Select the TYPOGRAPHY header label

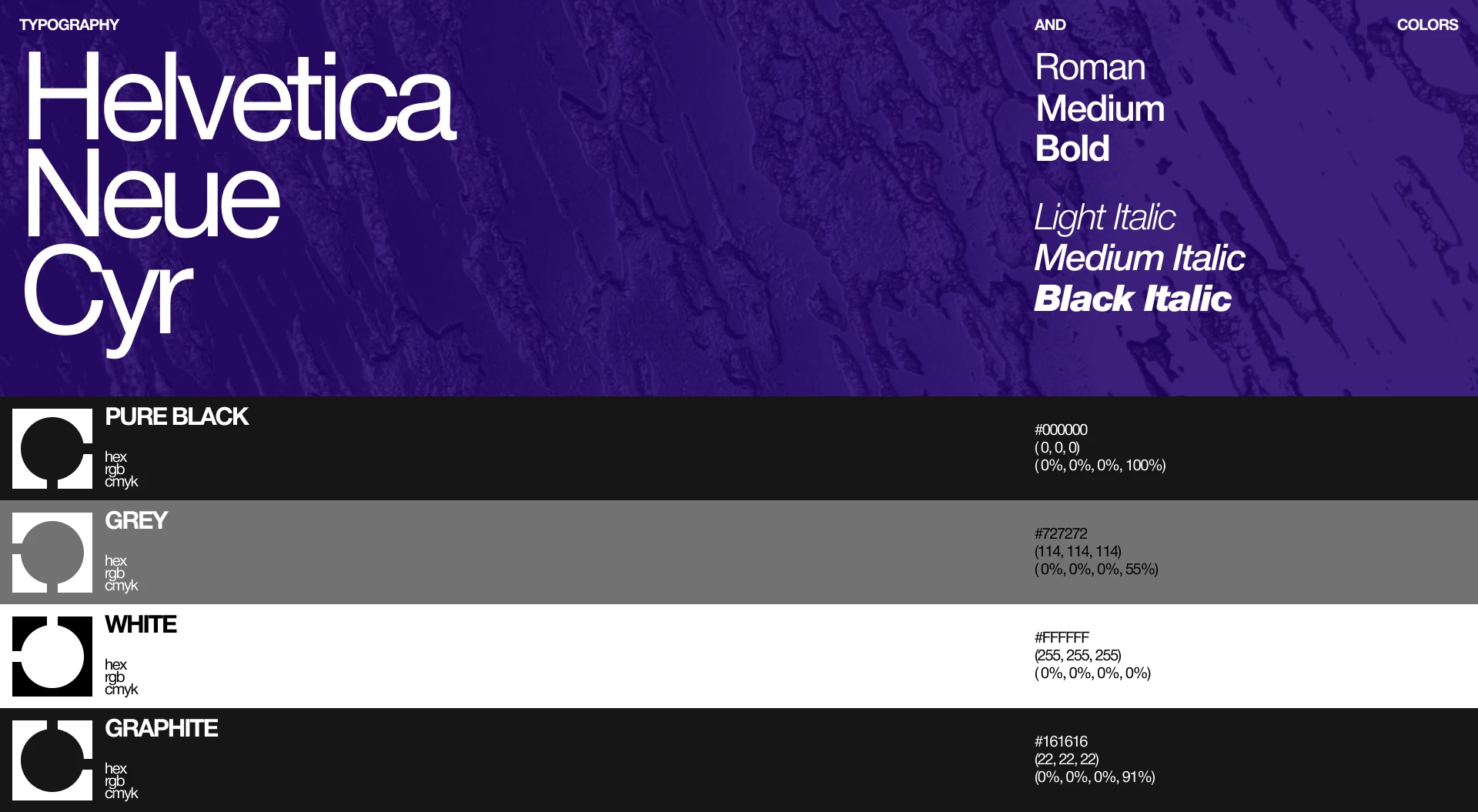(x=69, y=25)
